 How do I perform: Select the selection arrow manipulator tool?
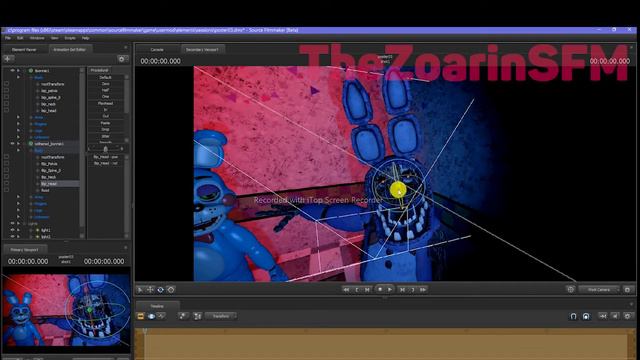[x=140, y=290]
